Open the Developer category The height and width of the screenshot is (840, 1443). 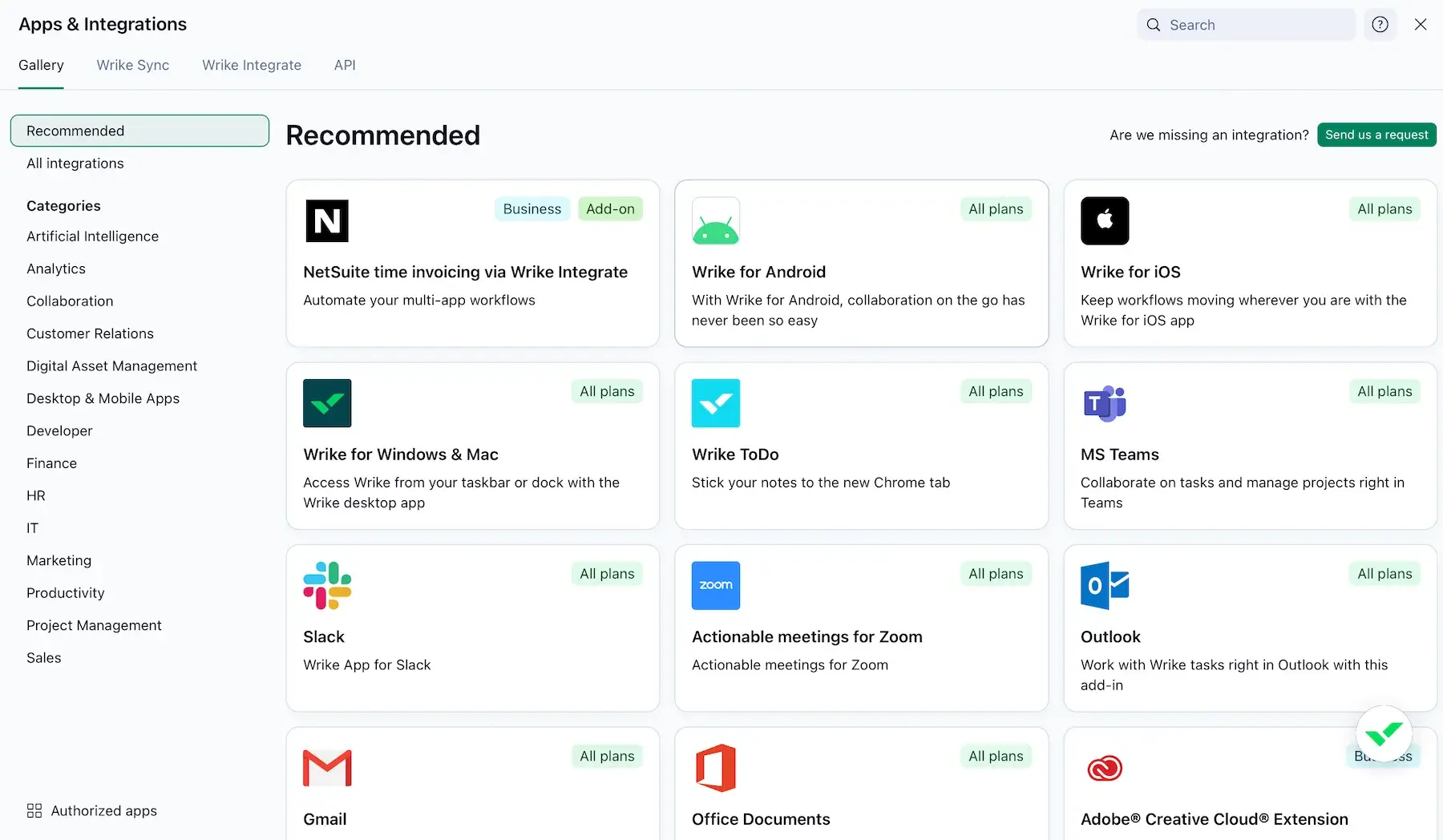pyautogui.click(x=59, y=431)
